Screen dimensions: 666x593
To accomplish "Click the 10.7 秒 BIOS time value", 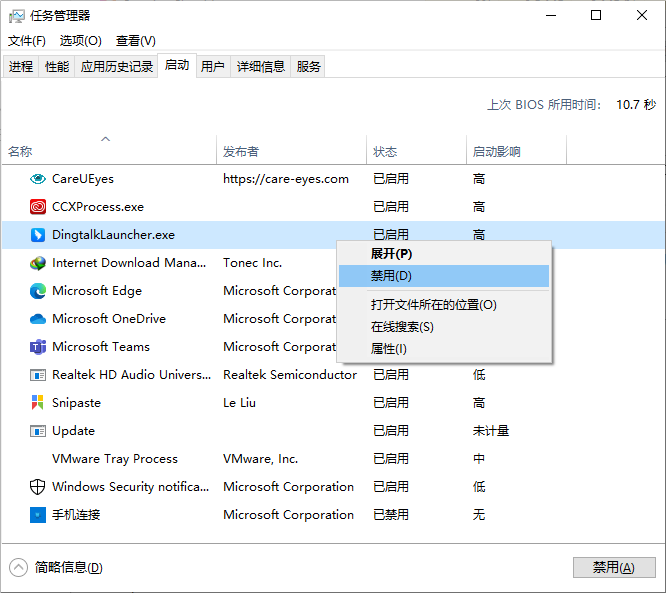I will 636,105.
